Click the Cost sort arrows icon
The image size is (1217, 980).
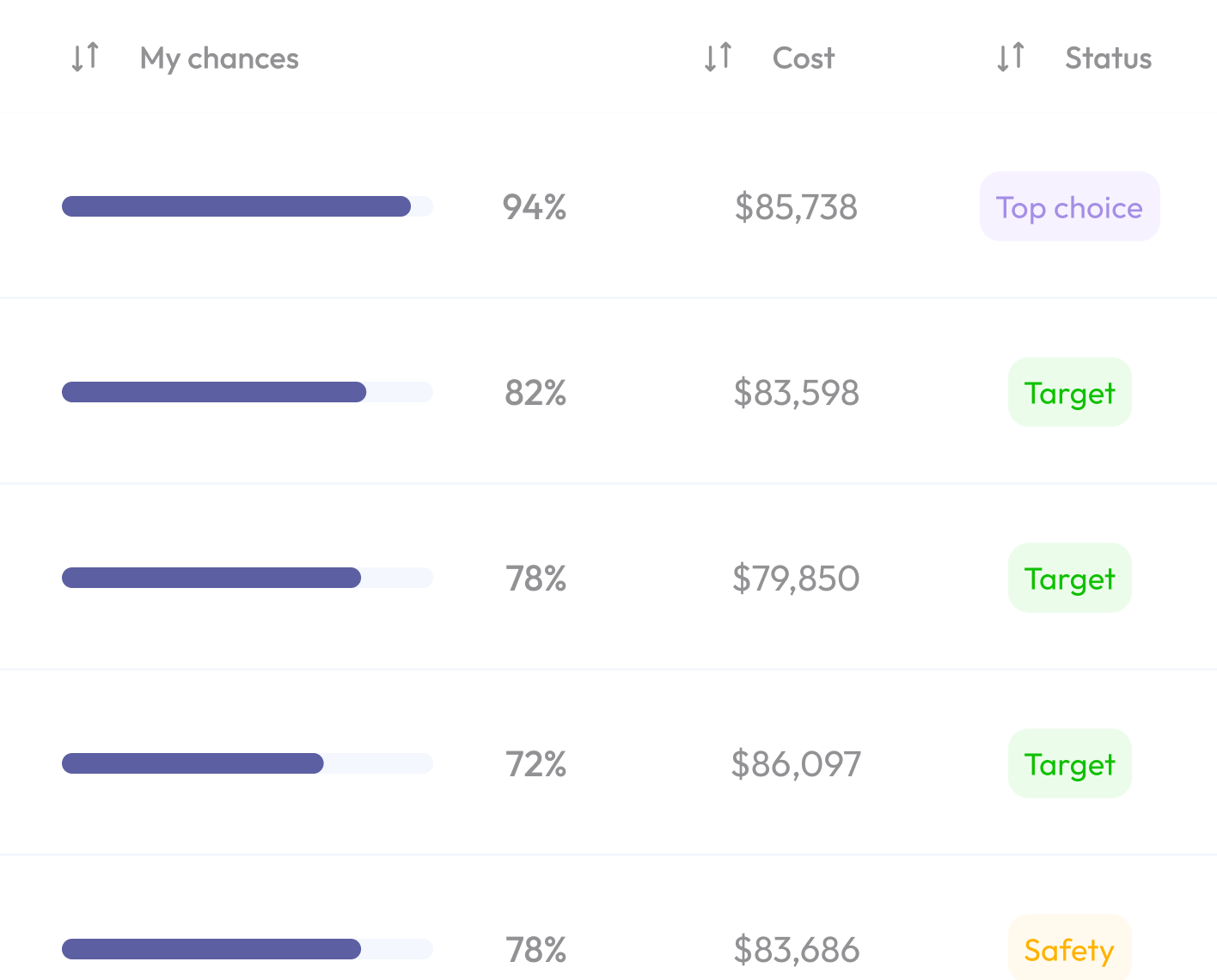point(718,58)
